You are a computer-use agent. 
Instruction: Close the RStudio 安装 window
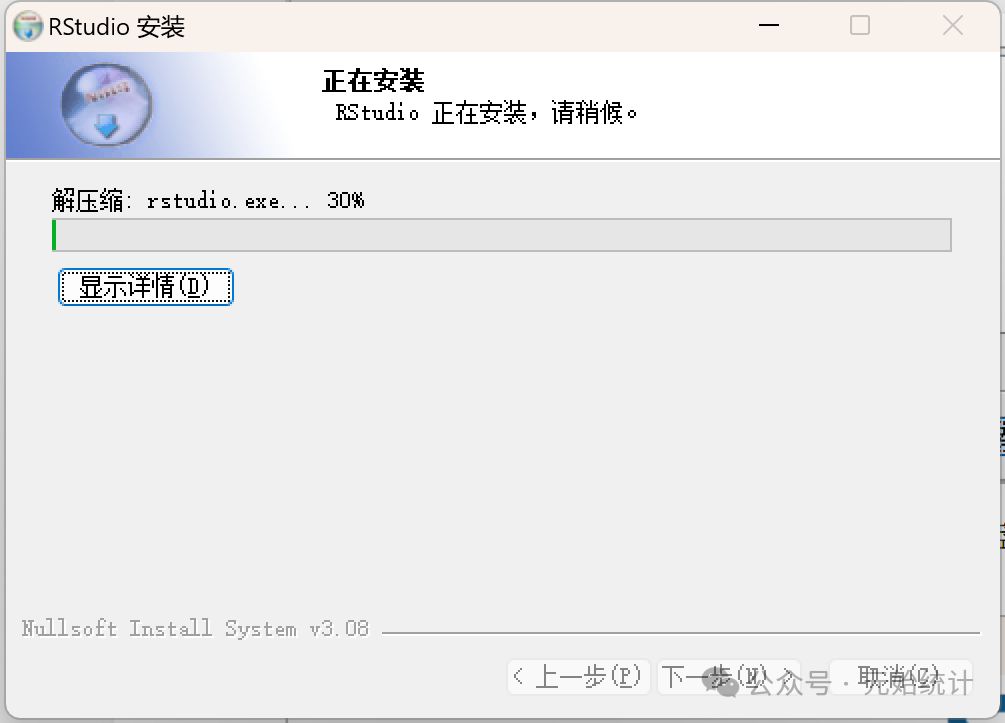tap(952, 26)
